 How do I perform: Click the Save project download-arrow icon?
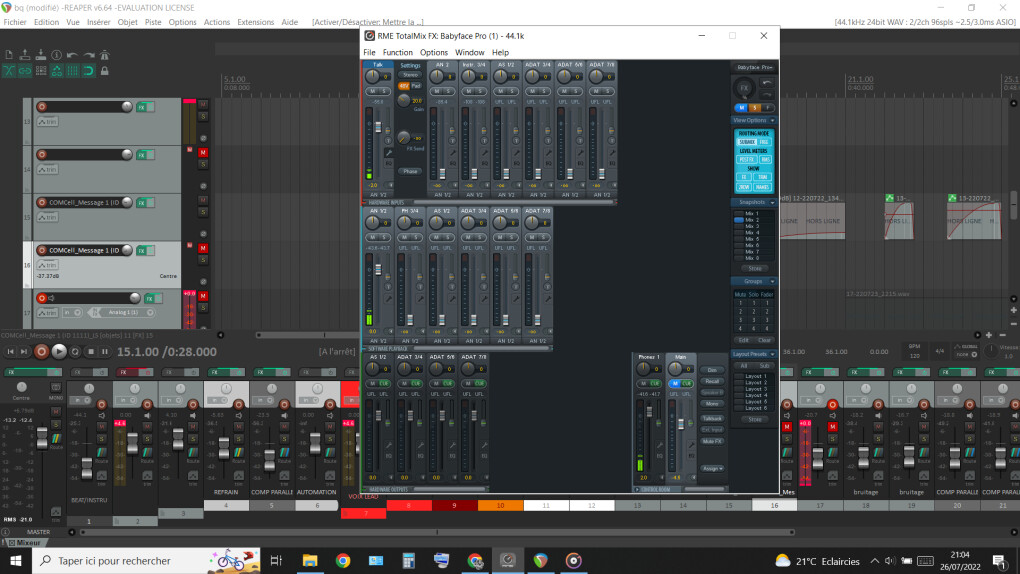pos(41,55)
